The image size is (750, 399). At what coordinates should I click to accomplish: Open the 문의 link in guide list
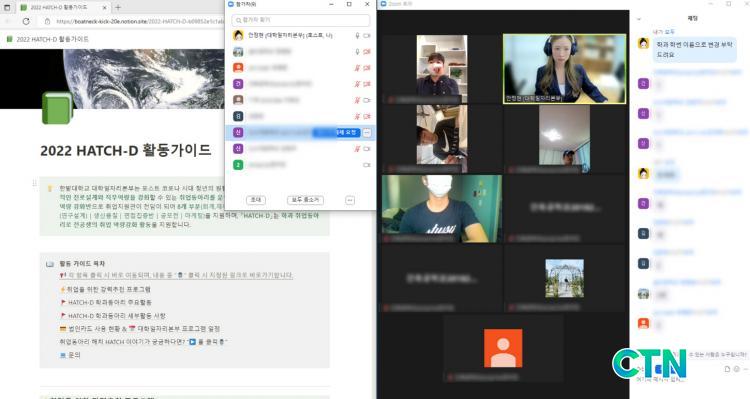(x=75, y=355)
